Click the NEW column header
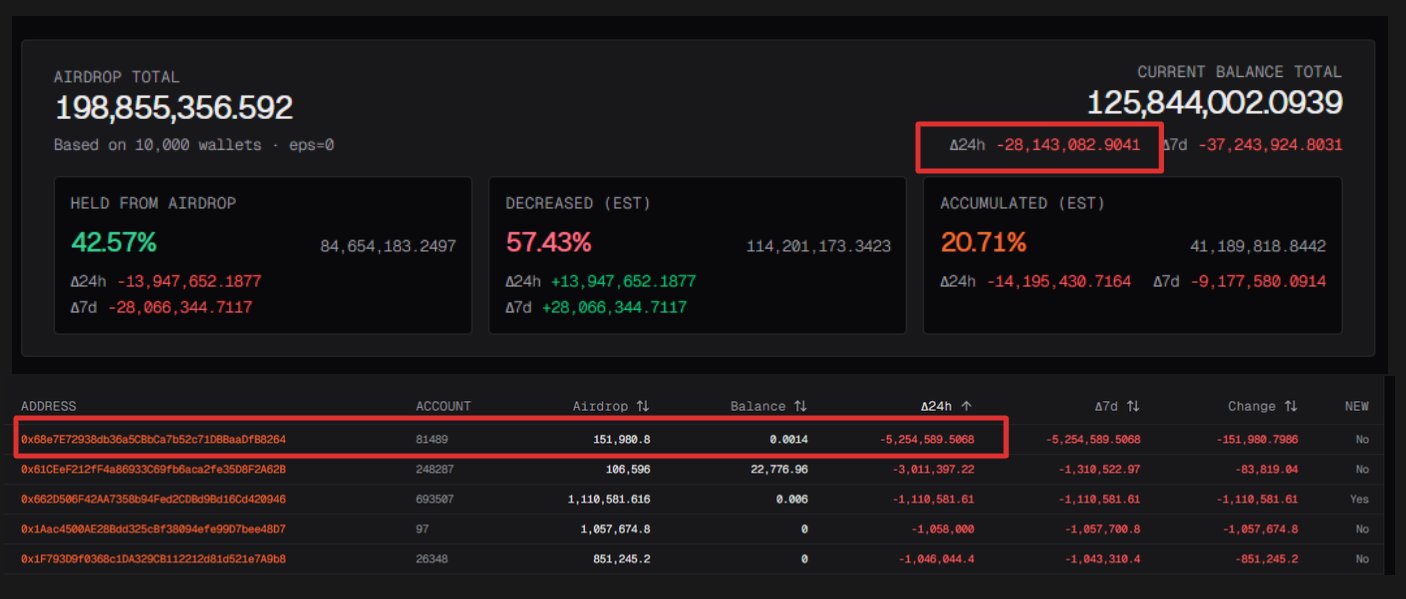 pyautogui.click(x=1356, y=407)
